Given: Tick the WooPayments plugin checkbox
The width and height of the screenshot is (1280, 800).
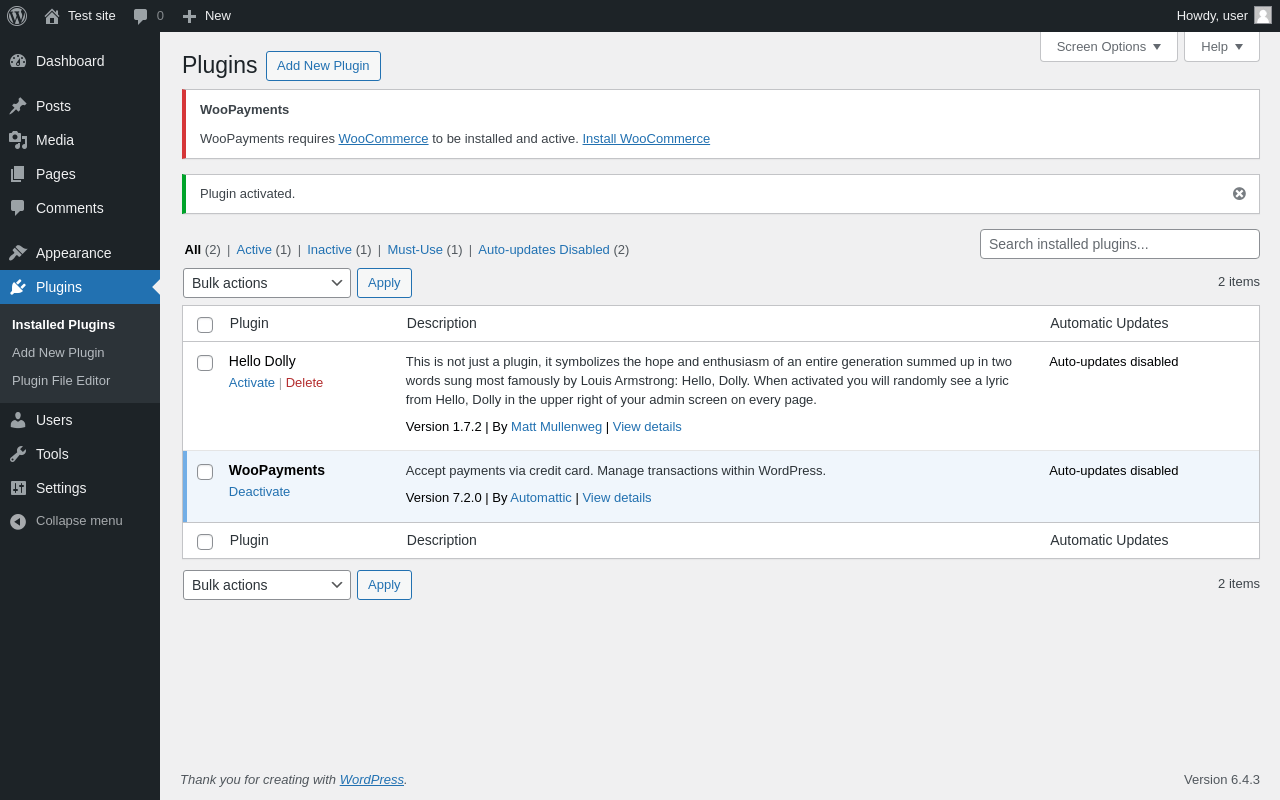Looking at the screenshot, I should 205,472.
